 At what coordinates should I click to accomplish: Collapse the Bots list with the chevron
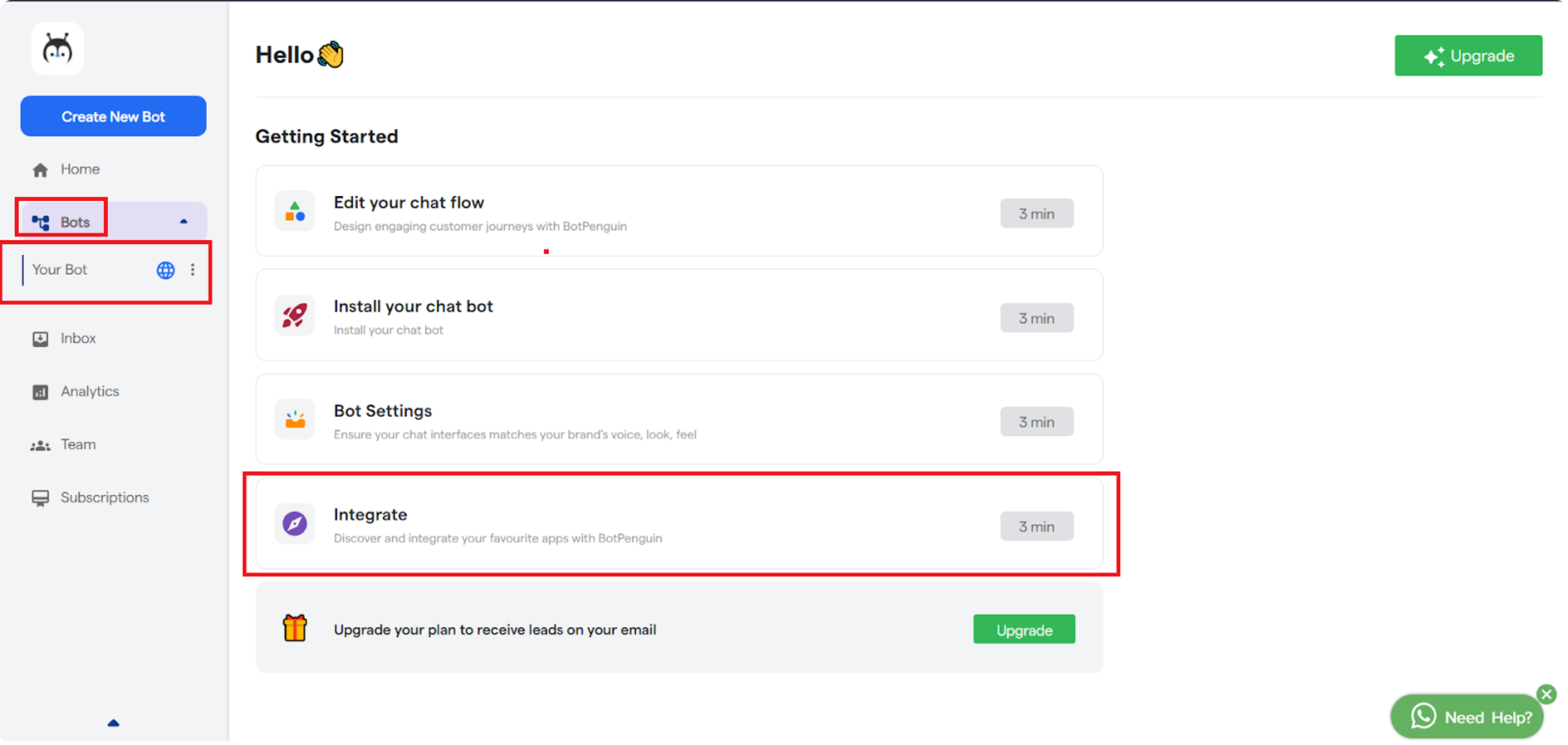click(183, 221)
